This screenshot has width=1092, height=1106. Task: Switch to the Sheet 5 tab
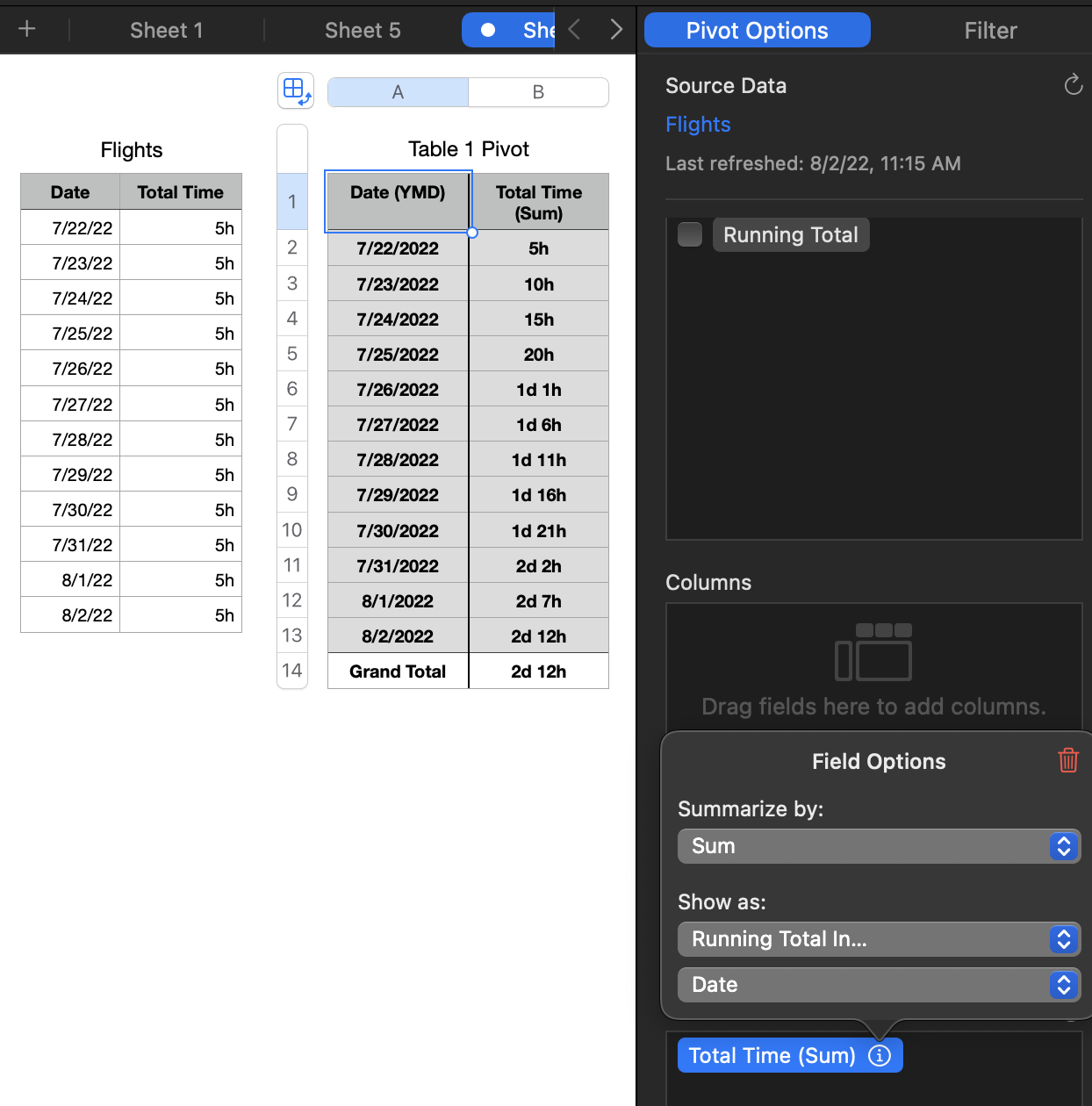363,30
